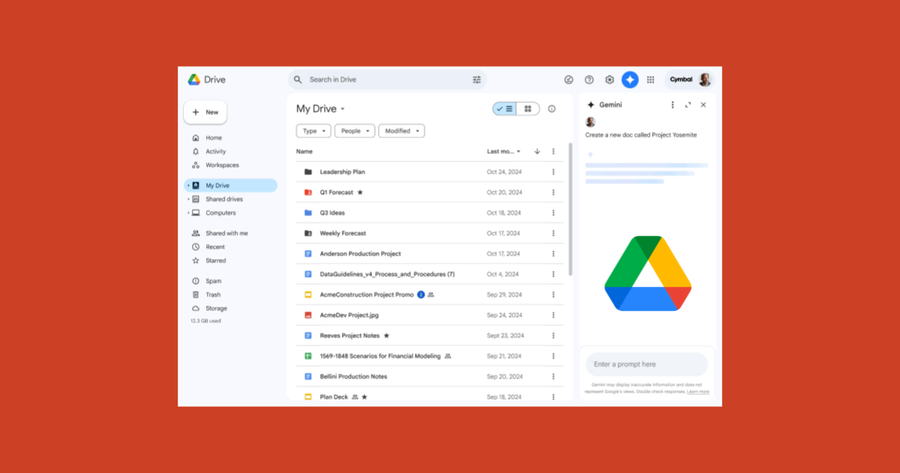Select the Plan Deck file row
The height and width of the screenshot is (473, 900).
[x=429, y=397]
